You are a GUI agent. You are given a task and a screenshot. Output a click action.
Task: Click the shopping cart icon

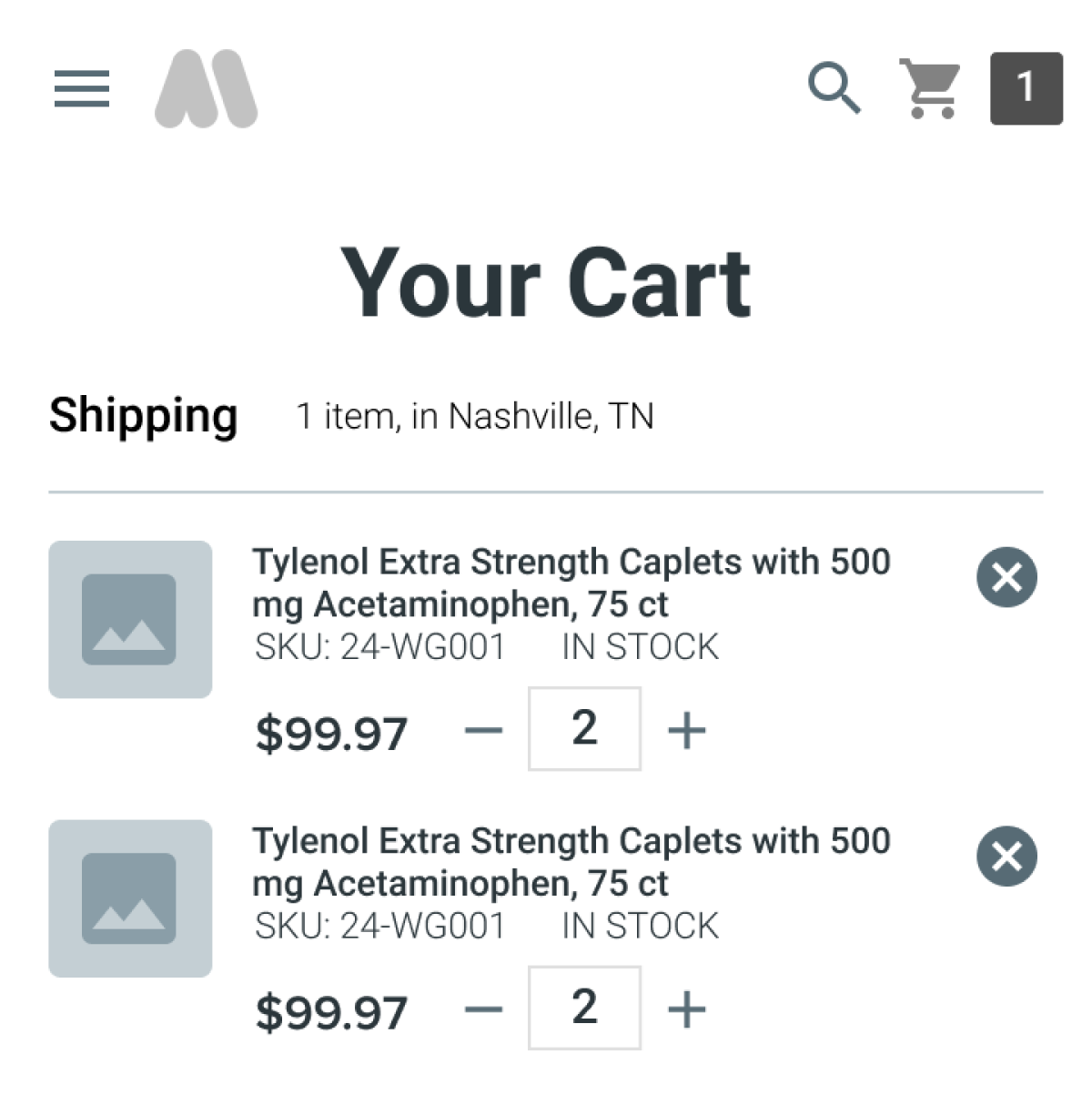[929, 88]
